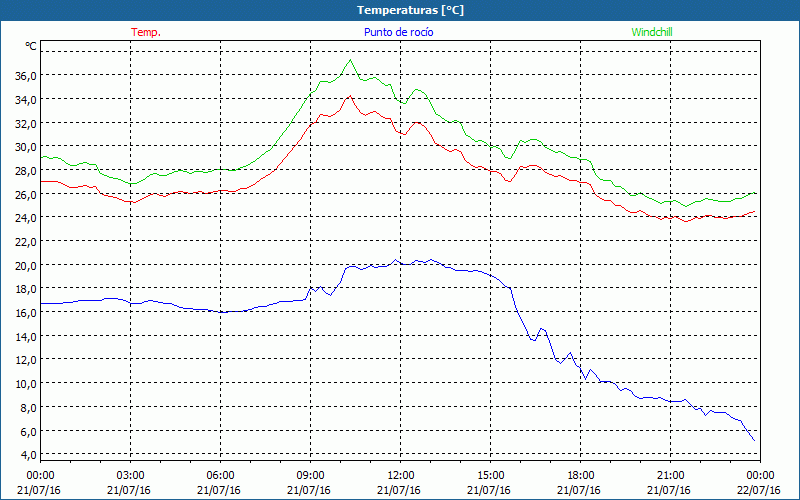Click the 09:00 time axis label
This screenshot has width=800, height=500.
tap(310, 476)
